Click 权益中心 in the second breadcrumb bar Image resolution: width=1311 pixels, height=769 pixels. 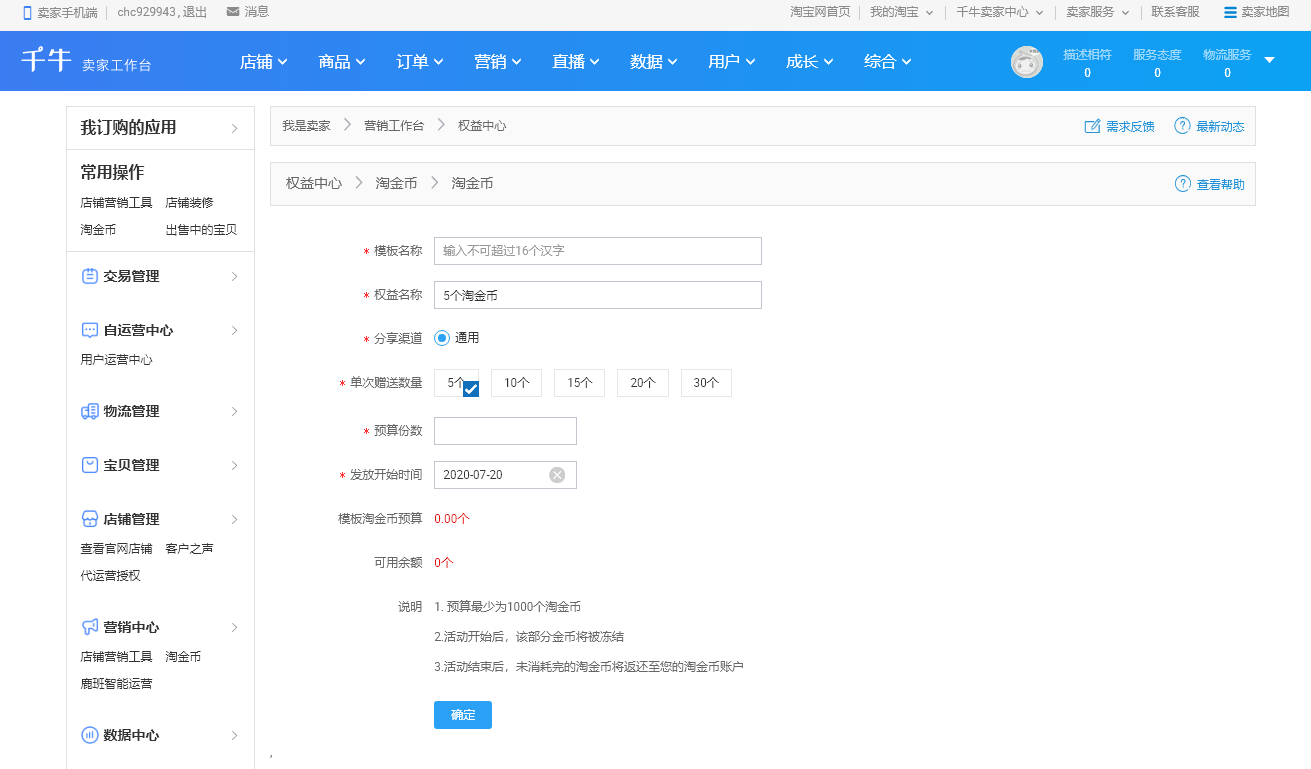tap(314, 184)
